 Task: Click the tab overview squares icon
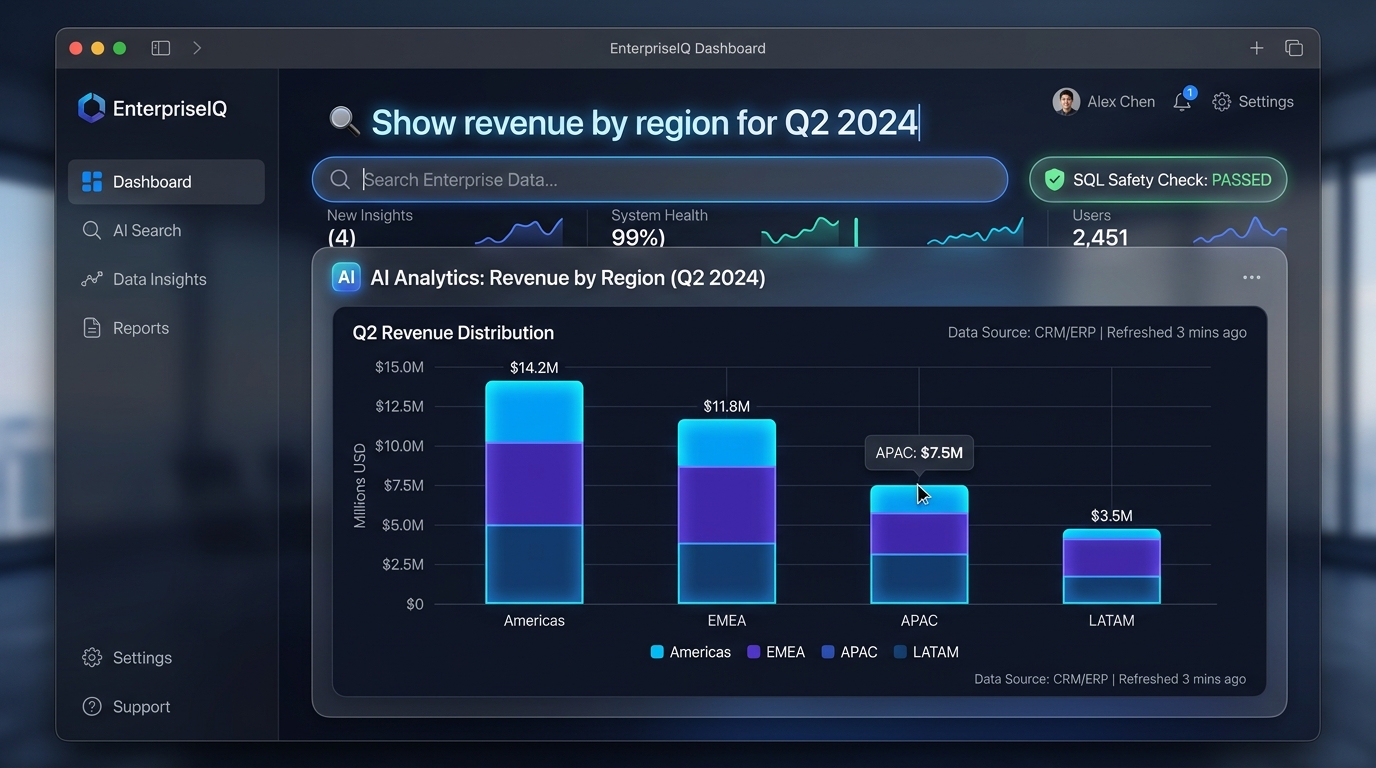[1294, 48]
